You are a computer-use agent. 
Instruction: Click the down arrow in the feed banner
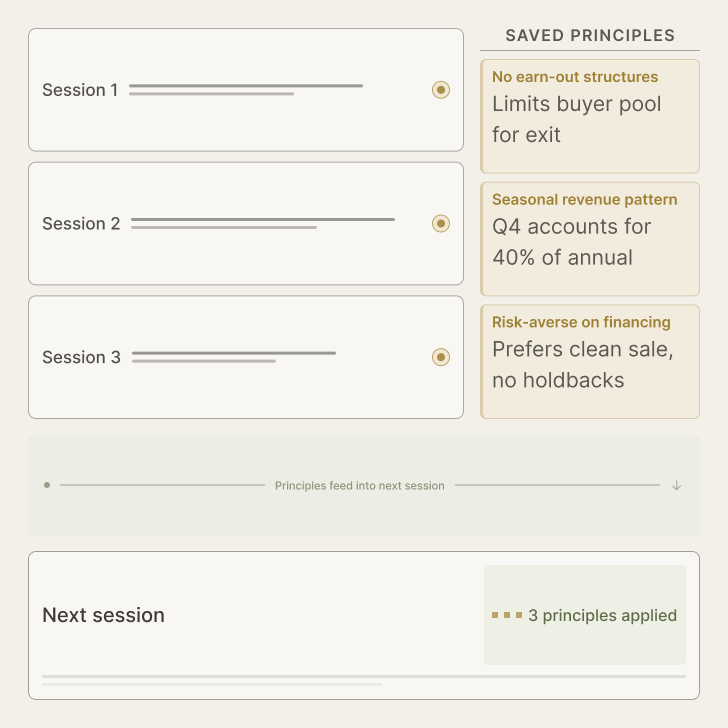click(677, 486)
